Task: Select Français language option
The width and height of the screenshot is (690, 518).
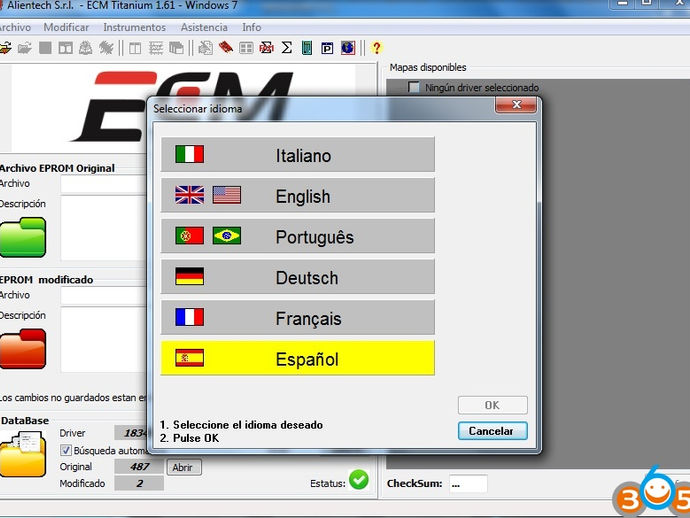Action: click(297, 317)
